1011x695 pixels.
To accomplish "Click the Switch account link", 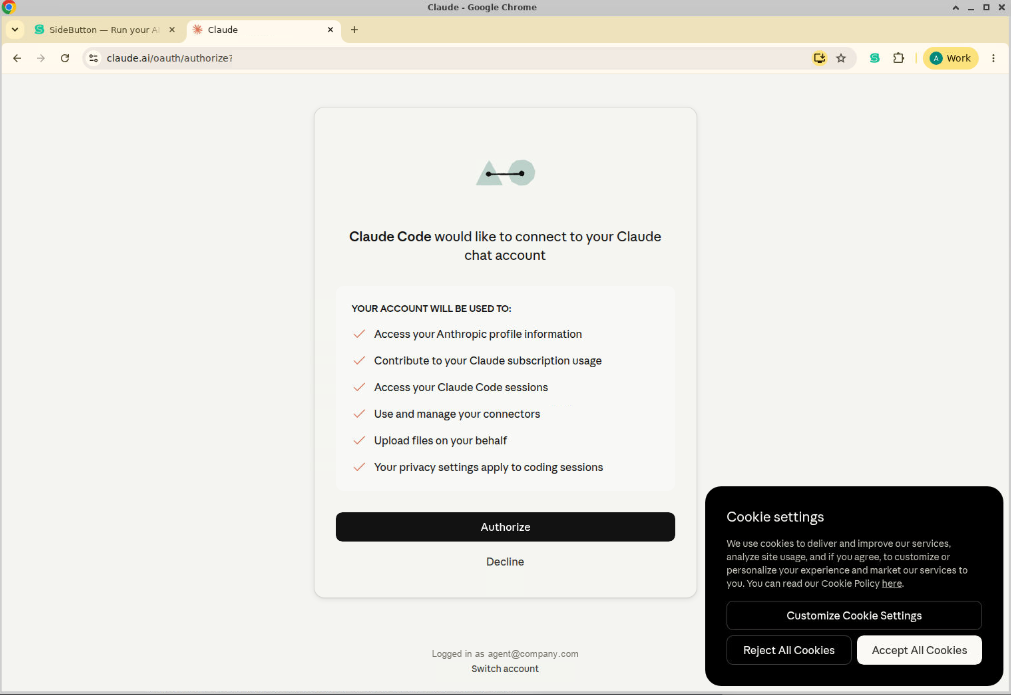I will [505, 669].
